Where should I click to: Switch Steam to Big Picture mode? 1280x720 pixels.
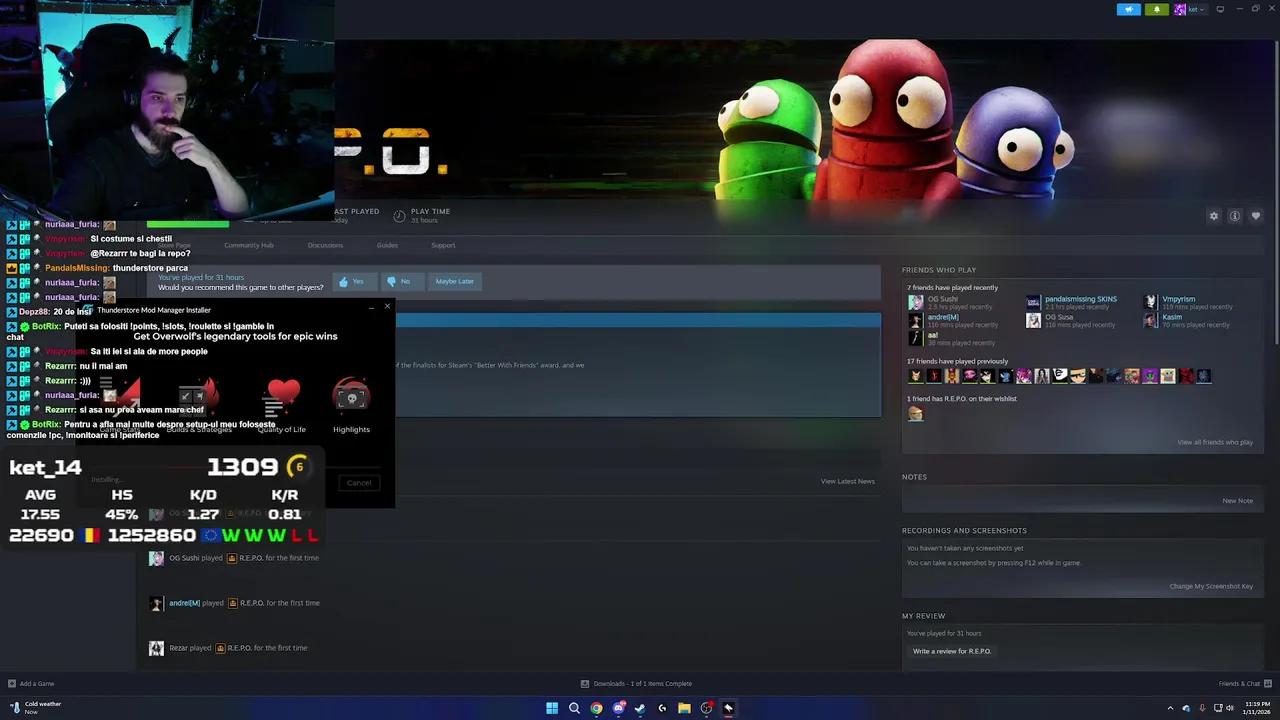(1220, 9)
